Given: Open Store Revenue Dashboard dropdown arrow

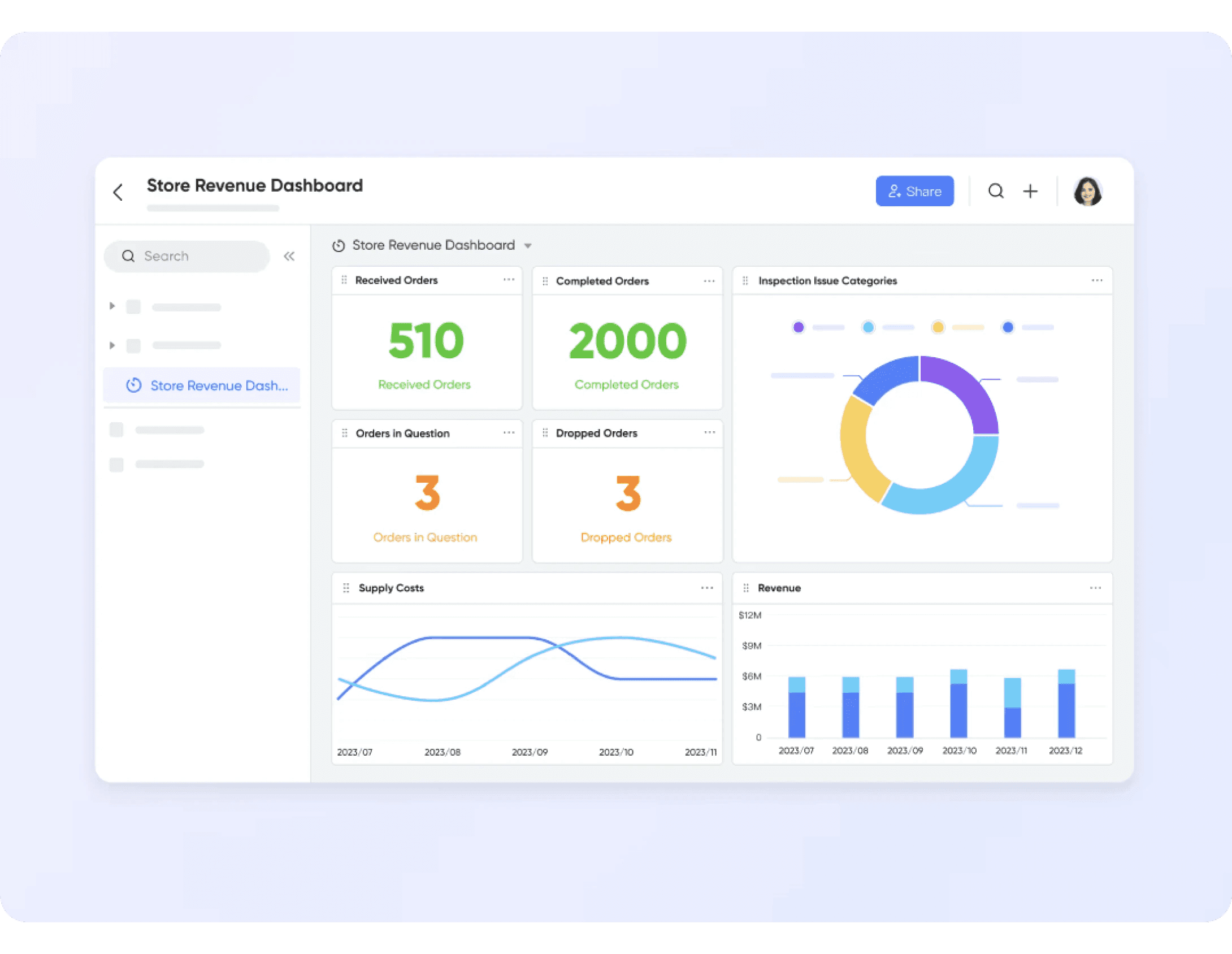Looking at the screenshot, I should coord(528,246).
